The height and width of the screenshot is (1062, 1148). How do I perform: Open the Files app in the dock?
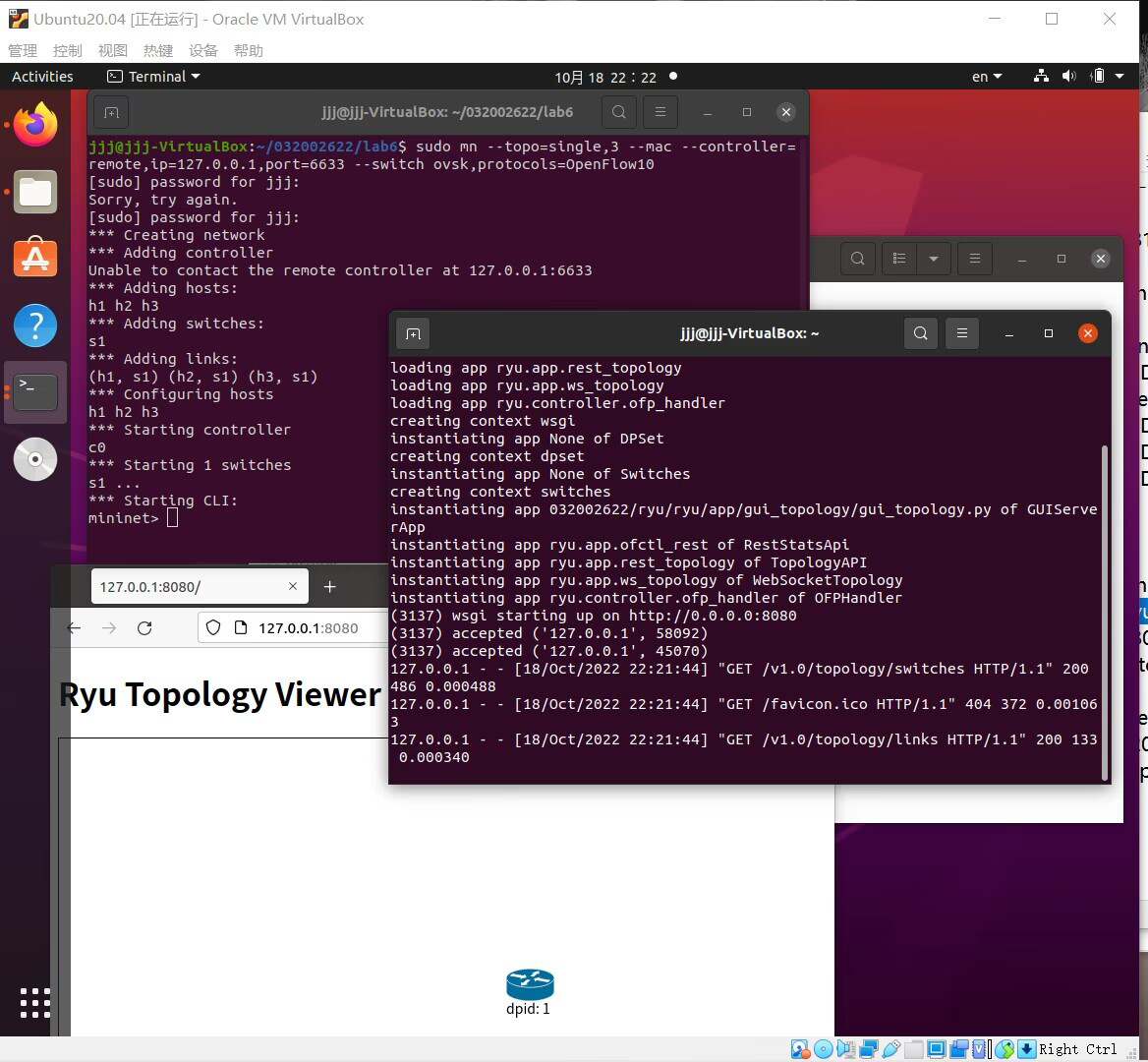click(x=35, y=192)
